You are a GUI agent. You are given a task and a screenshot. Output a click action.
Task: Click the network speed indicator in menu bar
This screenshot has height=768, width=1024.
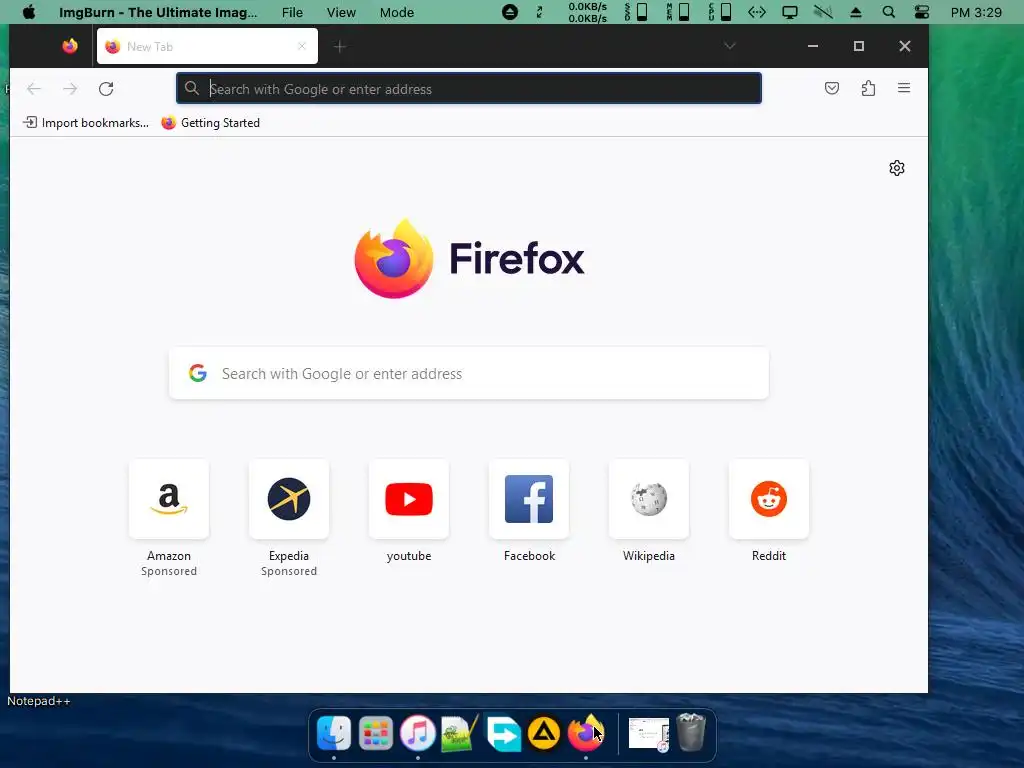pyautogui.click(x=587, y=12)
